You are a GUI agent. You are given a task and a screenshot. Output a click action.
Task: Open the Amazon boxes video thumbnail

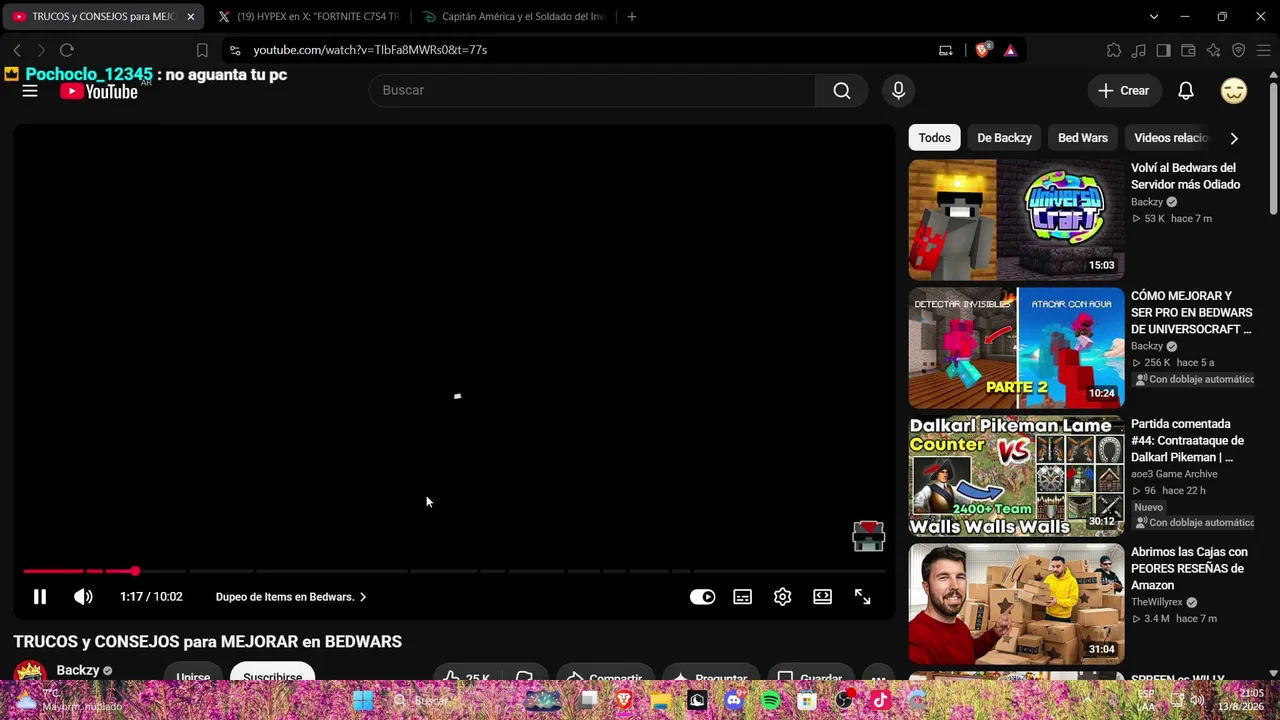1016,604
